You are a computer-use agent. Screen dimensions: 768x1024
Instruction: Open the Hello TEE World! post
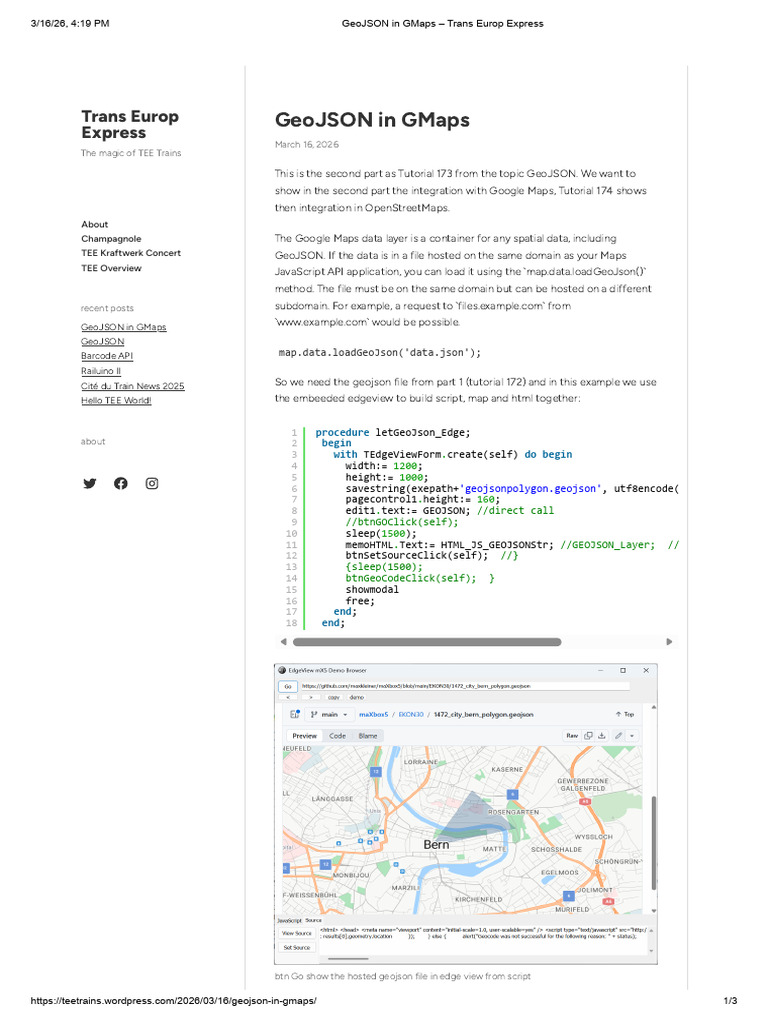pyautogui.click(x=116, y=400)
